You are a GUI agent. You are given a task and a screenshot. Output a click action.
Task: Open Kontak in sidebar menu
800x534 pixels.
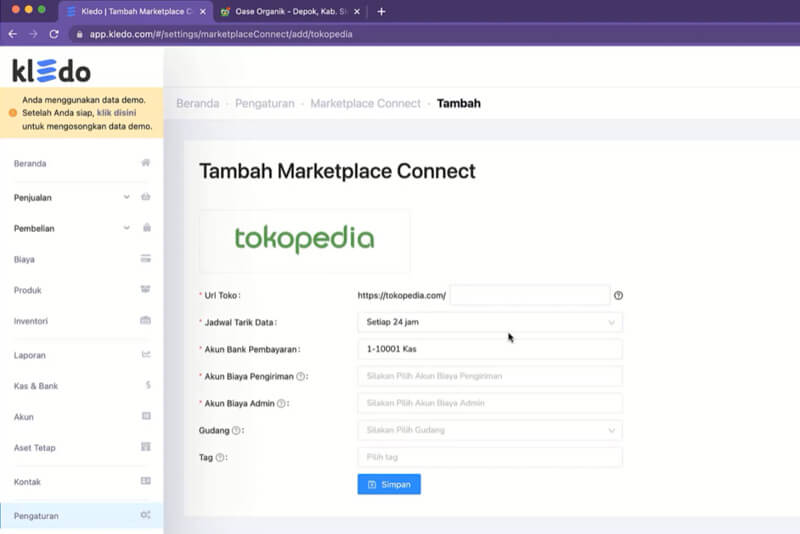coord(82,481)
